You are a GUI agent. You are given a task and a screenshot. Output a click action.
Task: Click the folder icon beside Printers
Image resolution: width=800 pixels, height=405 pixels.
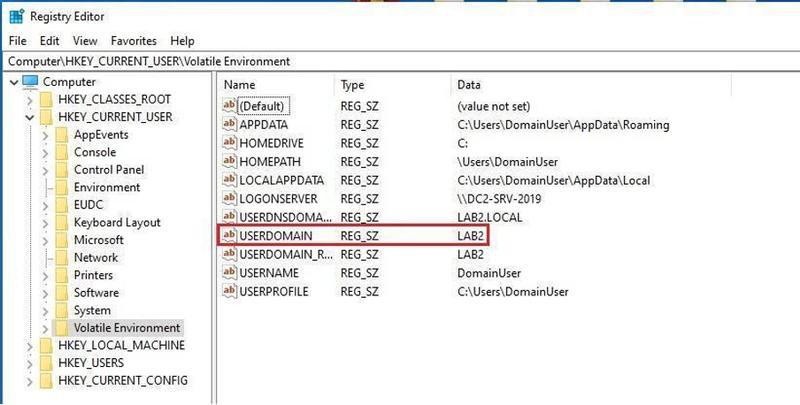(62, 275)
